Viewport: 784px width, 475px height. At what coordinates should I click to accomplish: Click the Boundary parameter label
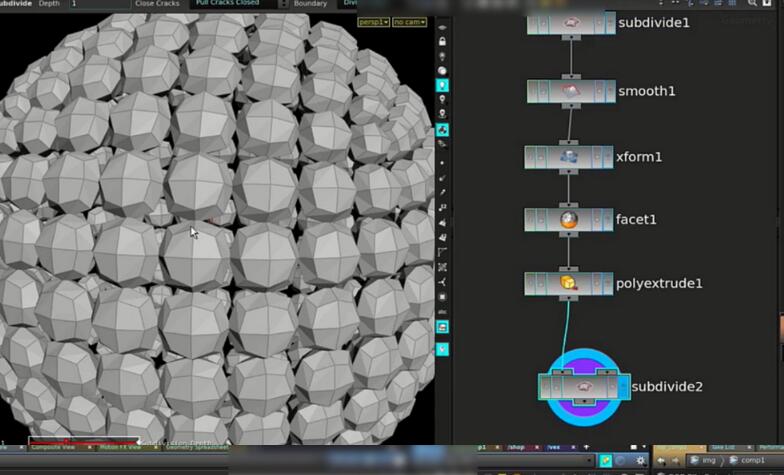point(310,4)
